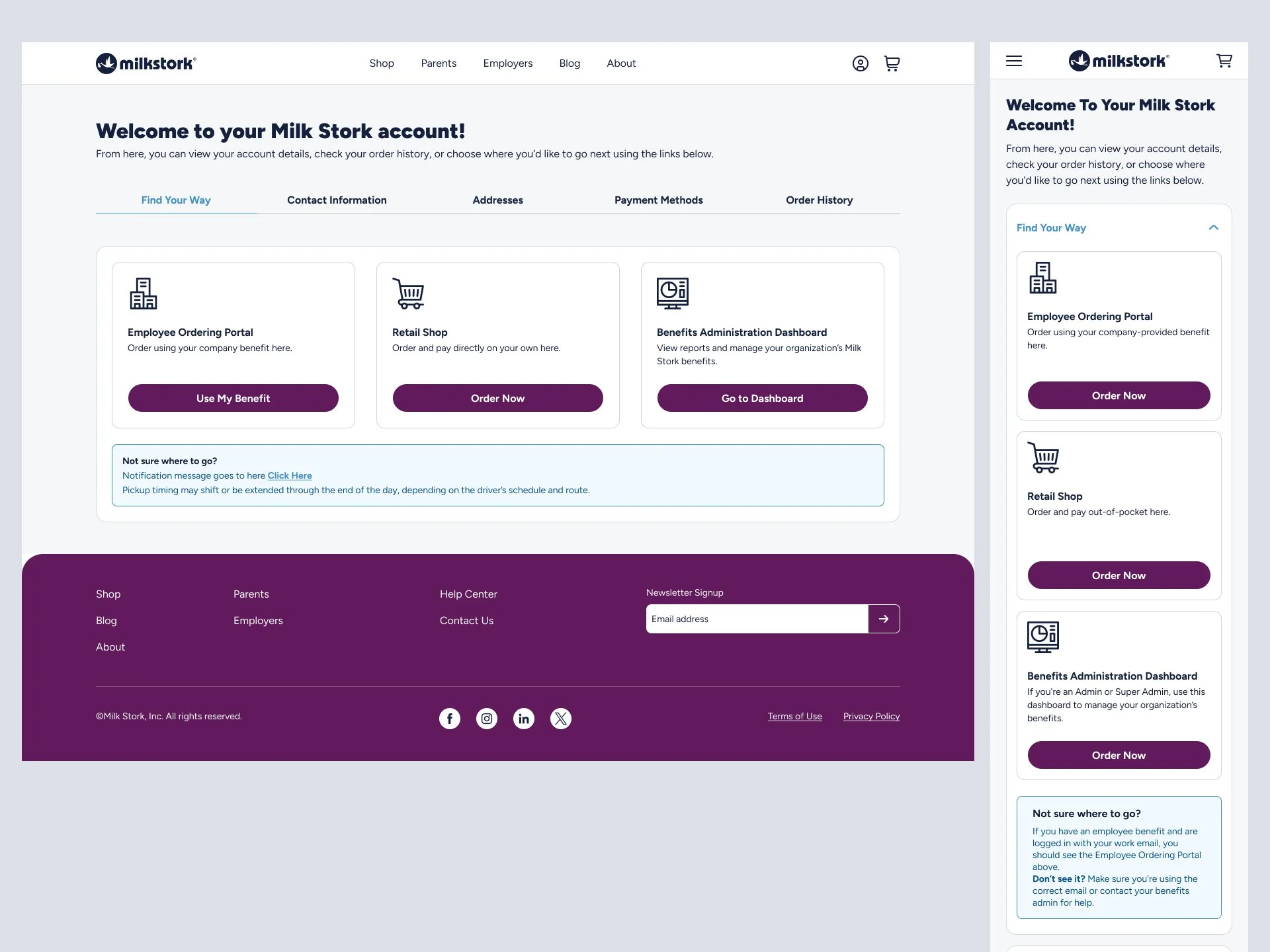1270x952 pixels.
Task: Open the hamburger menu in the mobile view
Action: coord(1013,61)
